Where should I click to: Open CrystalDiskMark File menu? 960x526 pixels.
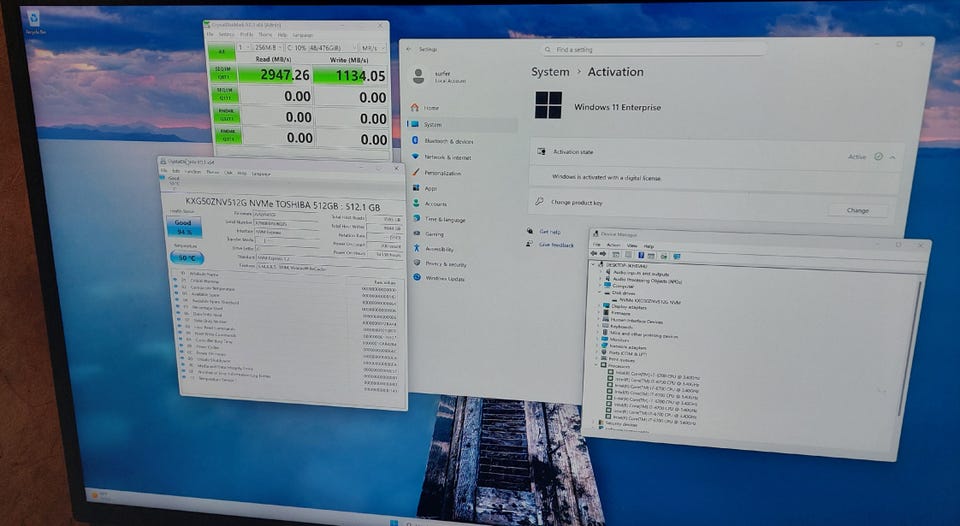[210, 34]
